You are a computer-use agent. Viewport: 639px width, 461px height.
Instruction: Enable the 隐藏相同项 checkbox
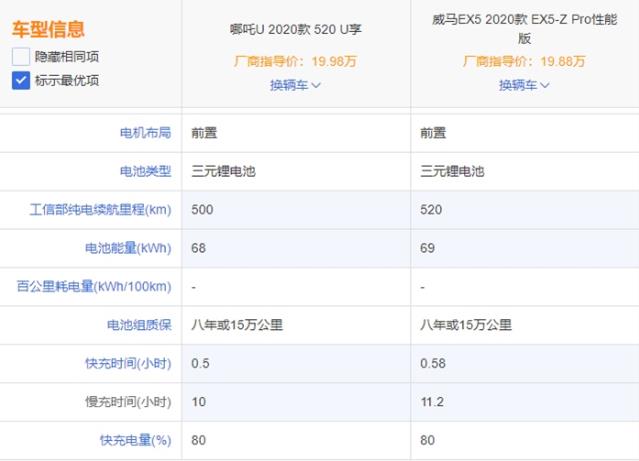tap(21, 57)
